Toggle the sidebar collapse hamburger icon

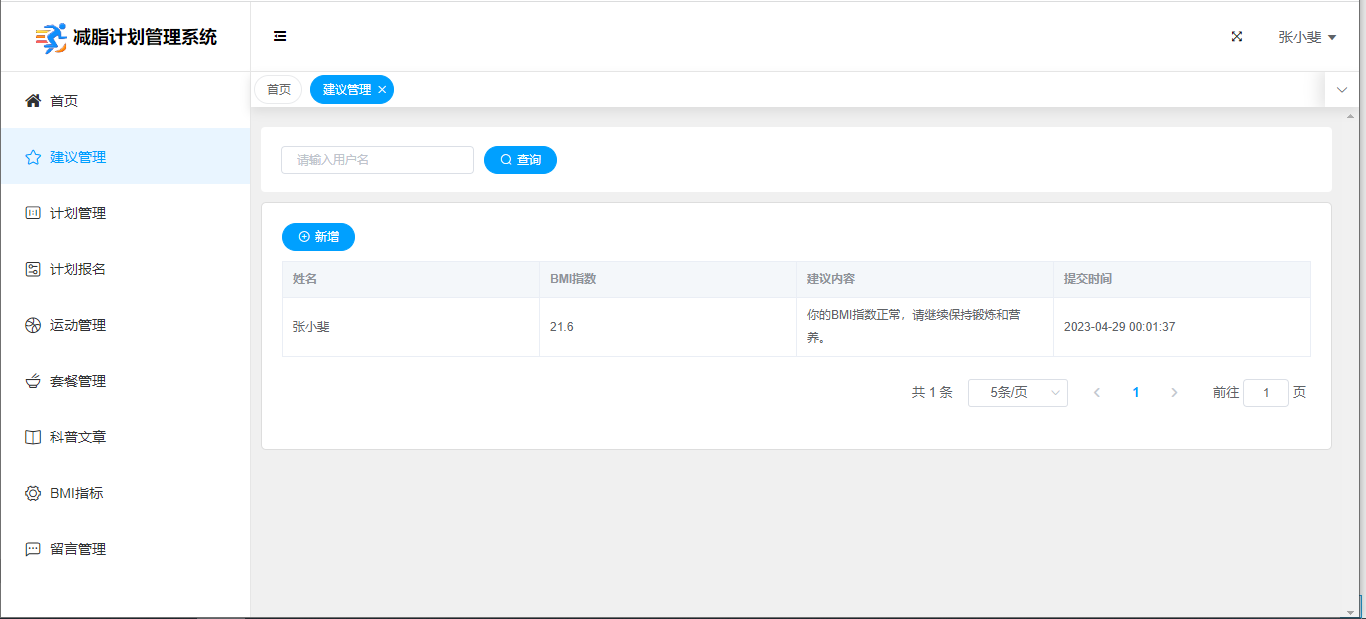click(280, 36)
